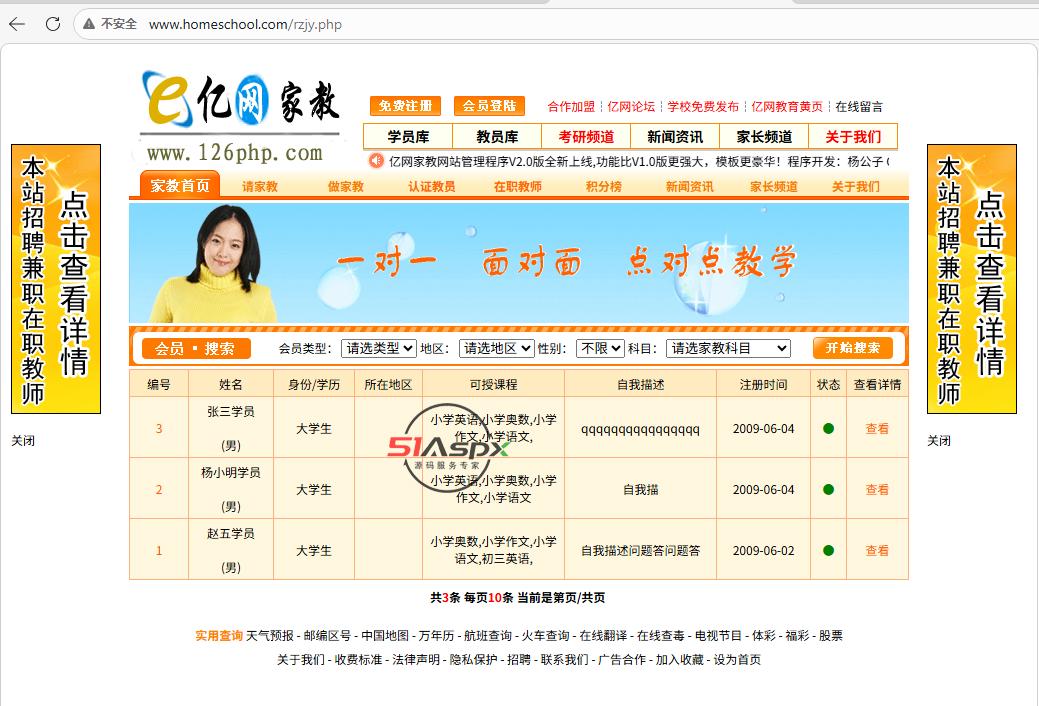This screenshot has width=1039, height=706.
Task: Click the right 本站招聘兼职在职教师 banner
Action: [971, 279]
